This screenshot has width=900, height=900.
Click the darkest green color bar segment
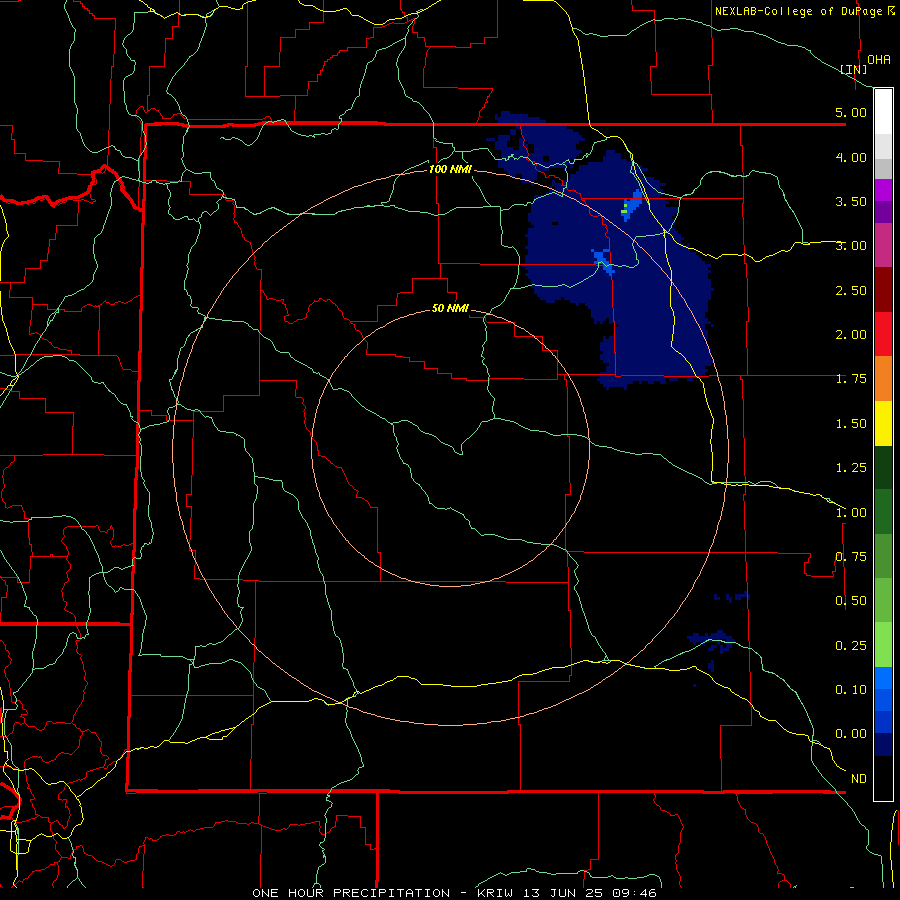tap(883, 467)
